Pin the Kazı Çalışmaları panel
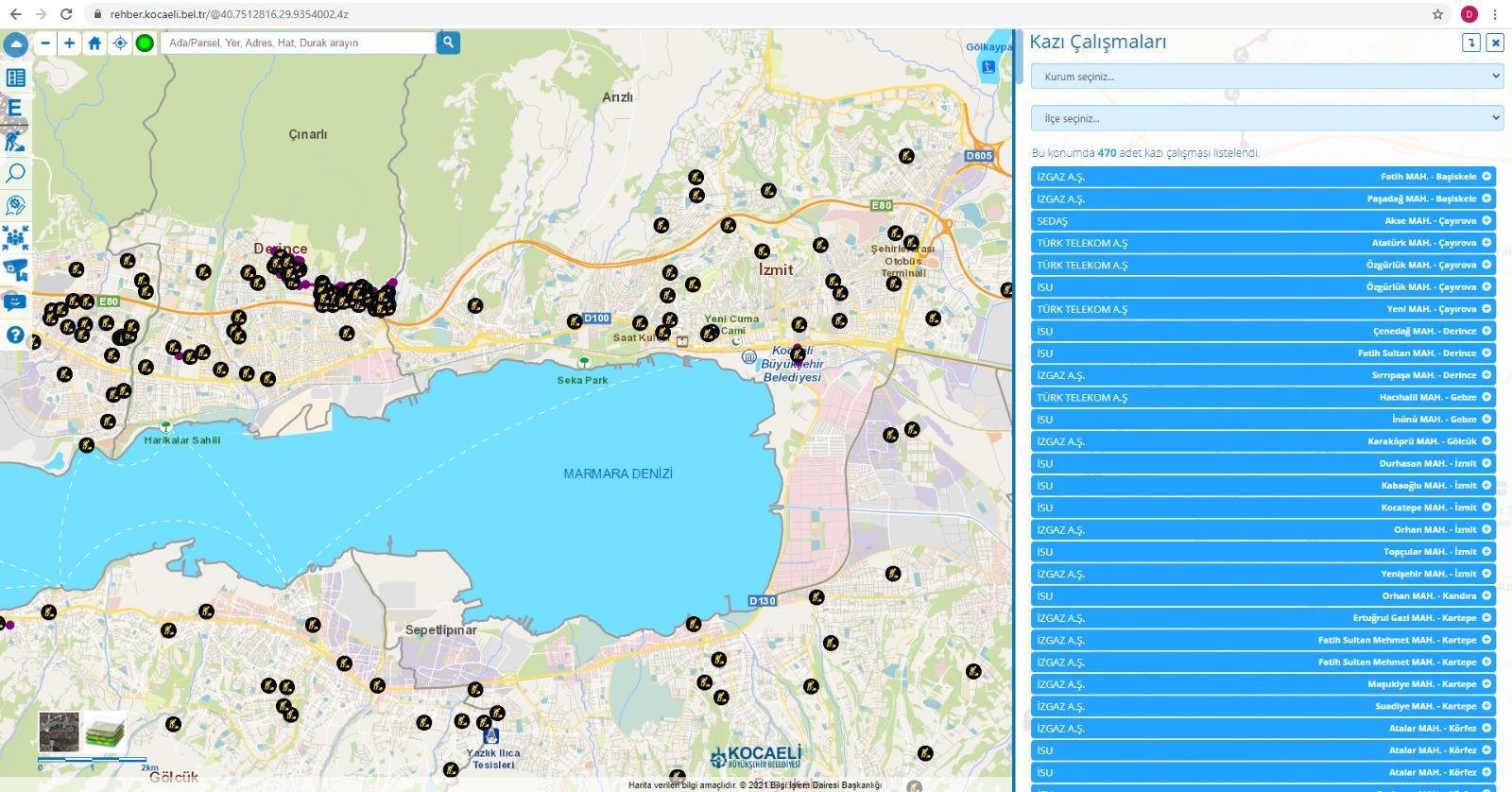Image resolution: width=1512 pixels, height=792 pixels. (x=1471, y=43)
